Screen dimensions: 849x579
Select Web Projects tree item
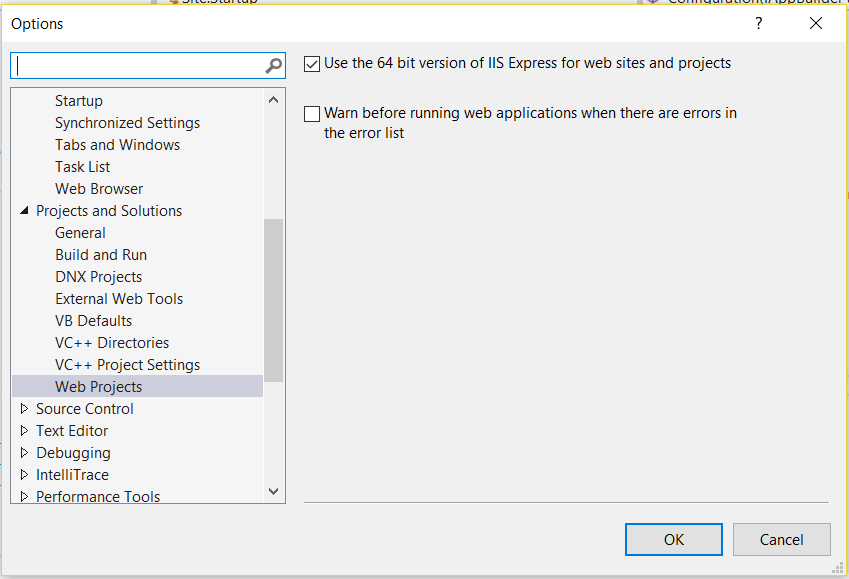(x=138, y=386)
